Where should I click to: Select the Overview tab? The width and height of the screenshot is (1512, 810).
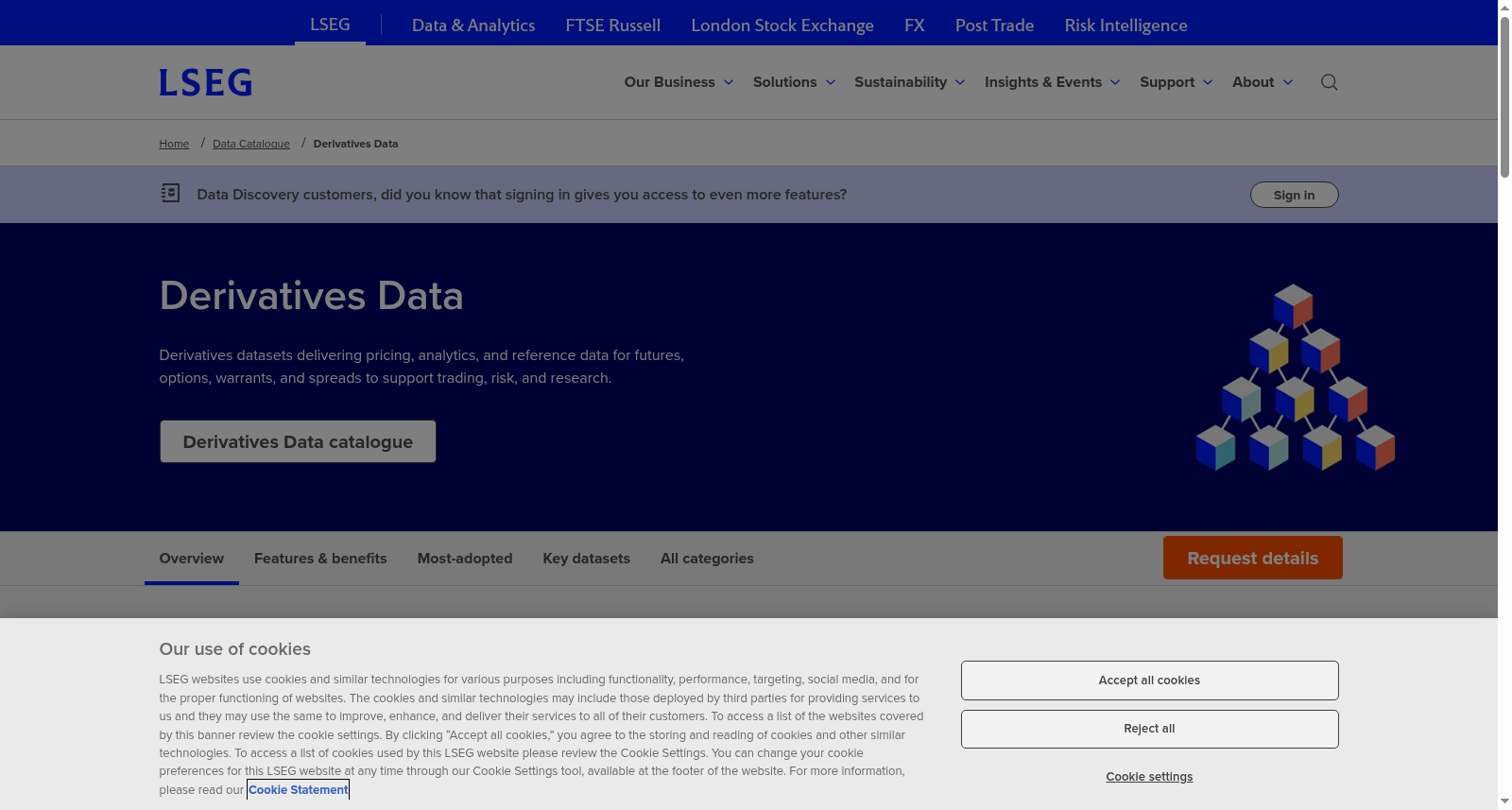(192, 559)
